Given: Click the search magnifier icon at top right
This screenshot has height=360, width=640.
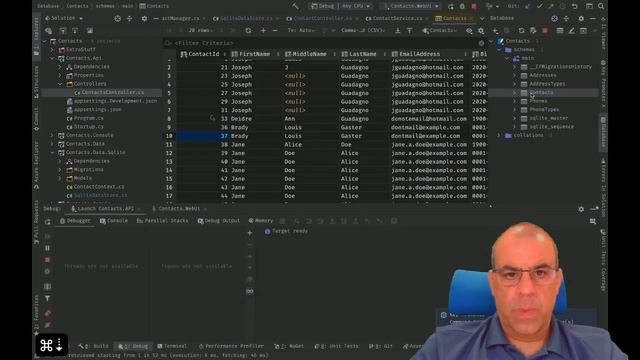Looking at the screenshot, I should [x=601, y=6].
